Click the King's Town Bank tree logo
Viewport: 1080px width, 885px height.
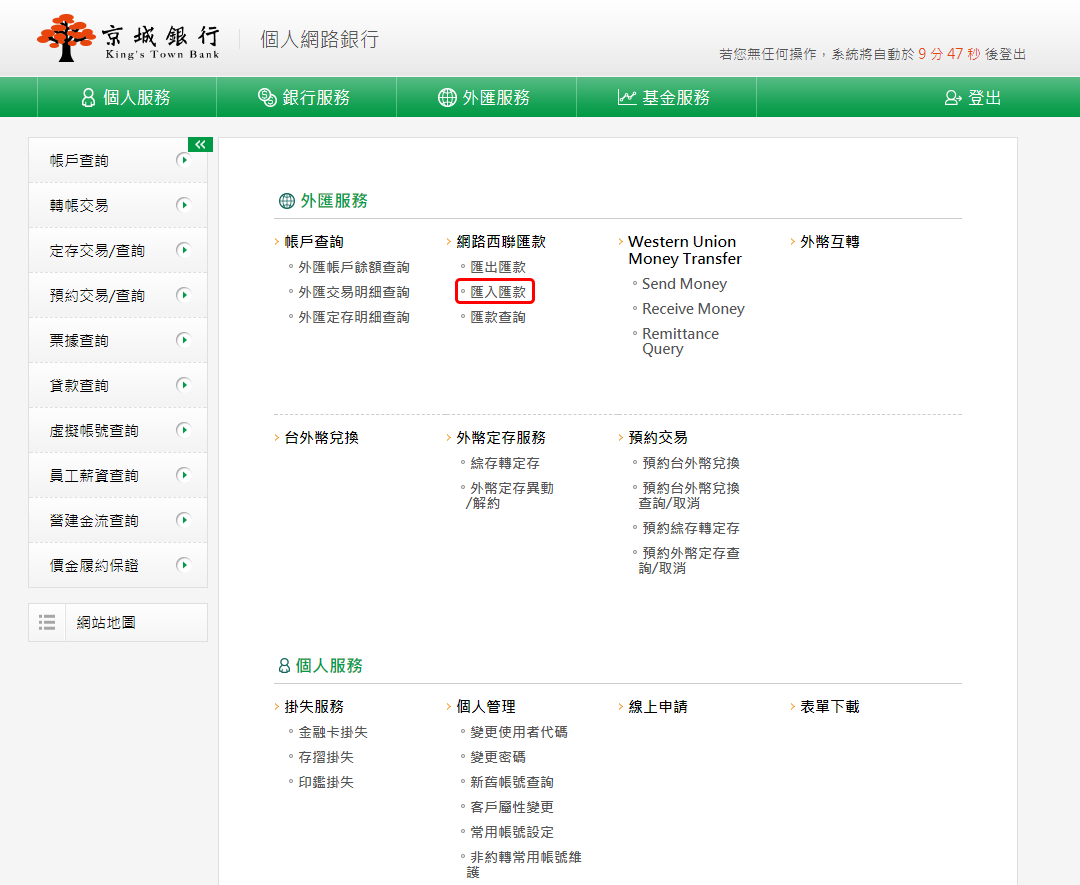[66, 38]
